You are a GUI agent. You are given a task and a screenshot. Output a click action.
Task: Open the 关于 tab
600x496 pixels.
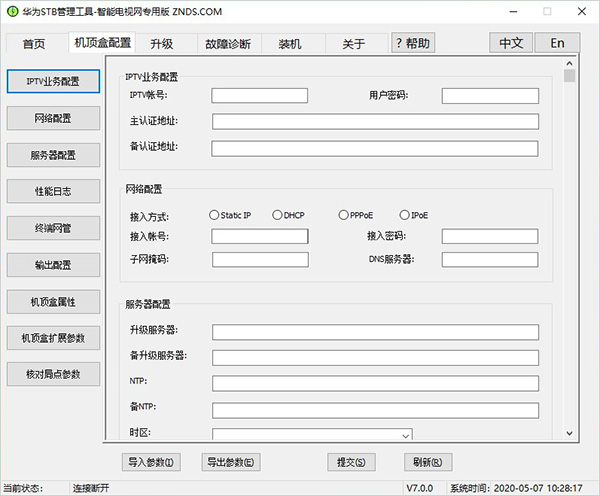[x=354, y=44]
